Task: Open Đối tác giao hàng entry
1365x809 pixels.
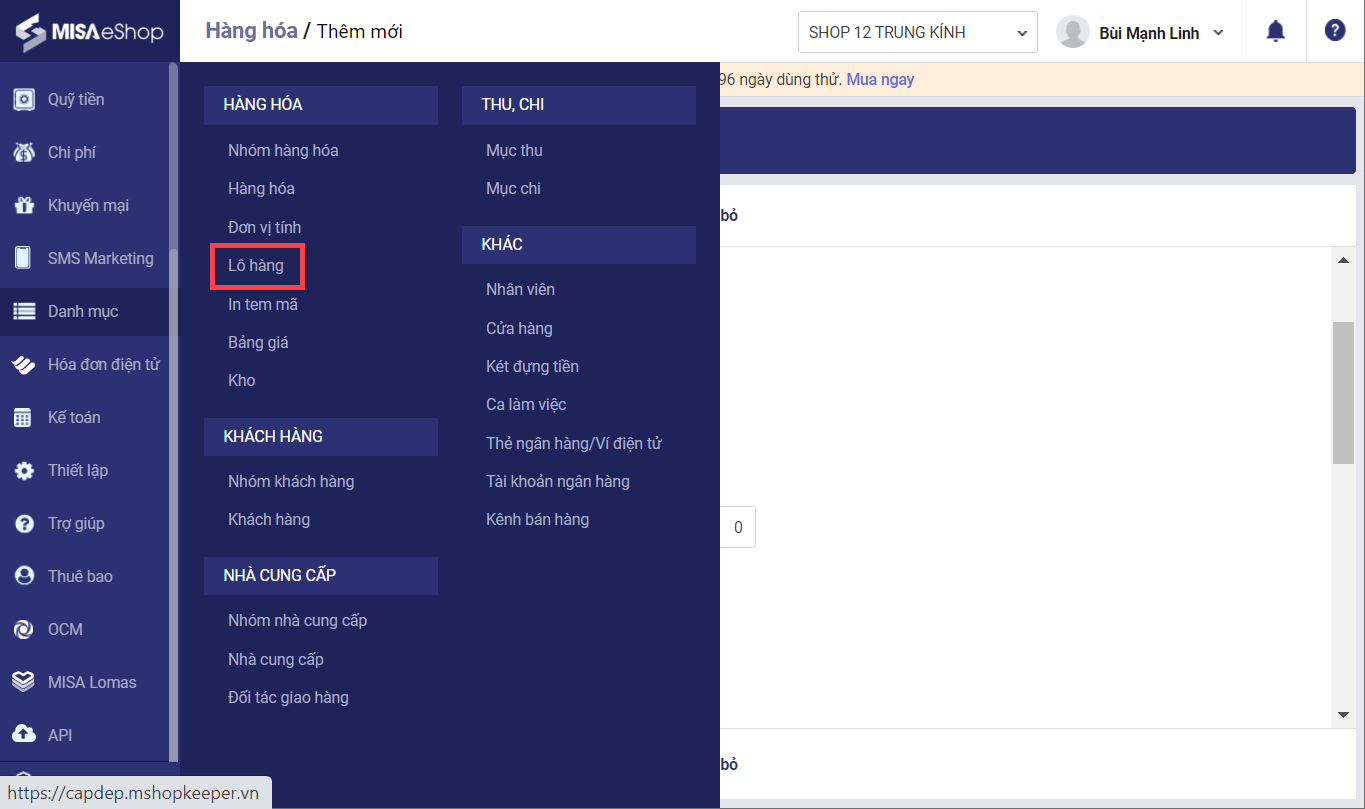Action: tap(288, 697)
